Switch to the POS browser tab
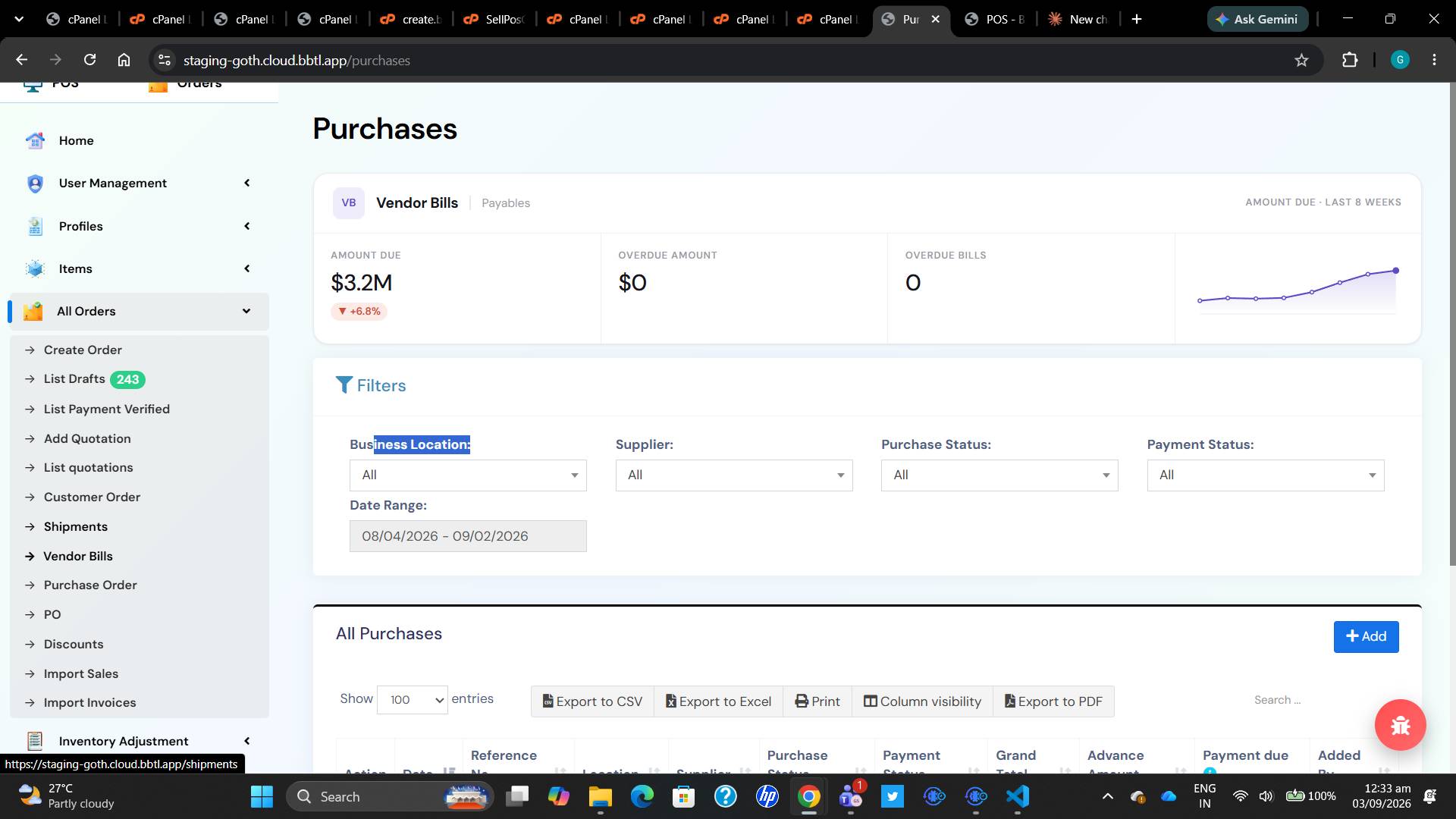Image resolution: width=1456 pixels, height=819 pixels. pyautogui.click(x=995, y=19)
